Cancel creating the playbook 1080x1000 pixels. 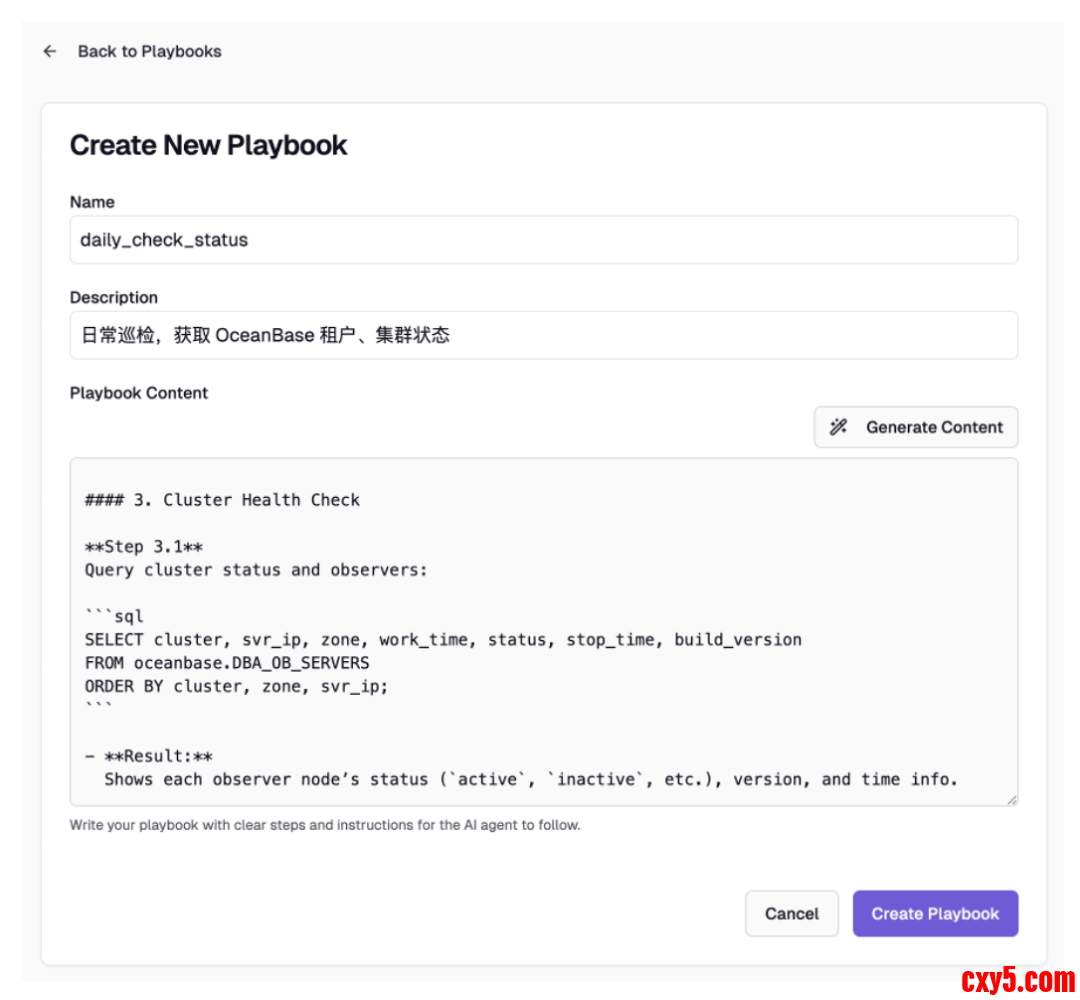[791, 913]
